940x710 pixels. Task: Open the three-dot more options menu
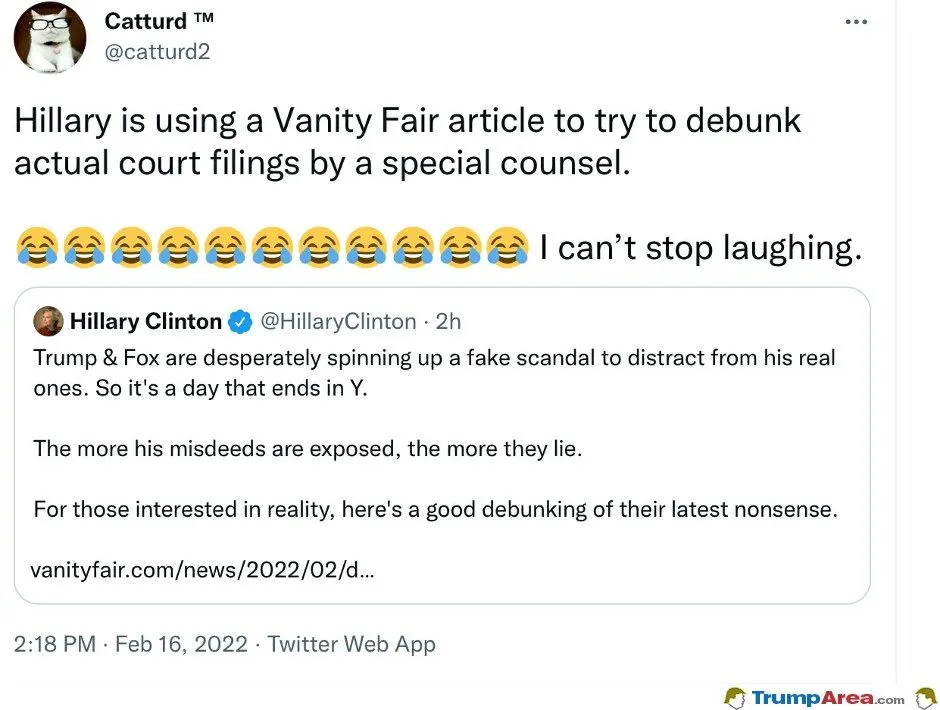click(856, 22)
